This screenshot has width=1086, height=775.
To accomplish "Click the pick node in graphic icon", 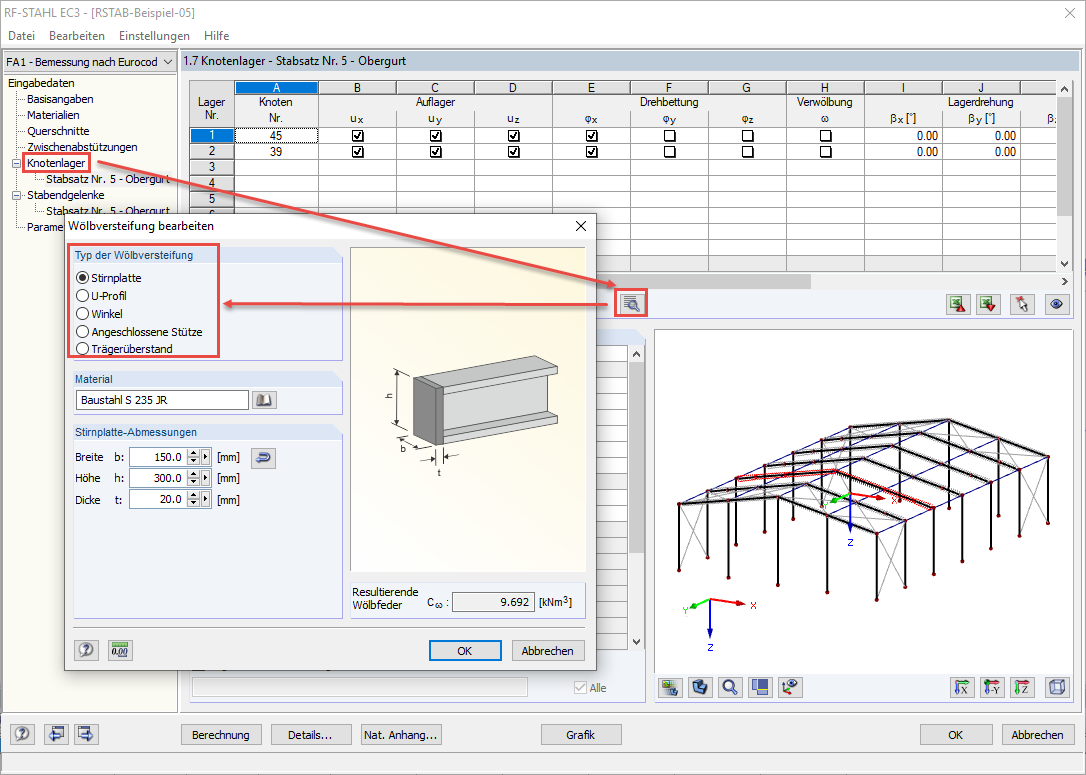I will click(1022, 304).
